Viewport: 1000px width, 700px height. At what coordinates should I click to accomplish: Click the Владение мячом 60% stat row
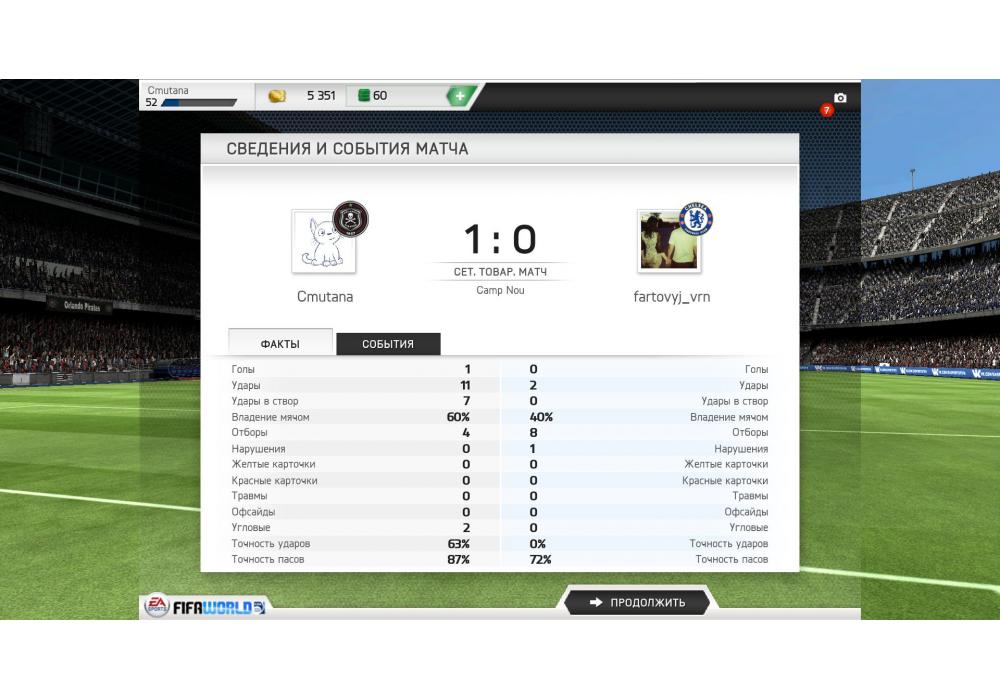tap(351, 417)
